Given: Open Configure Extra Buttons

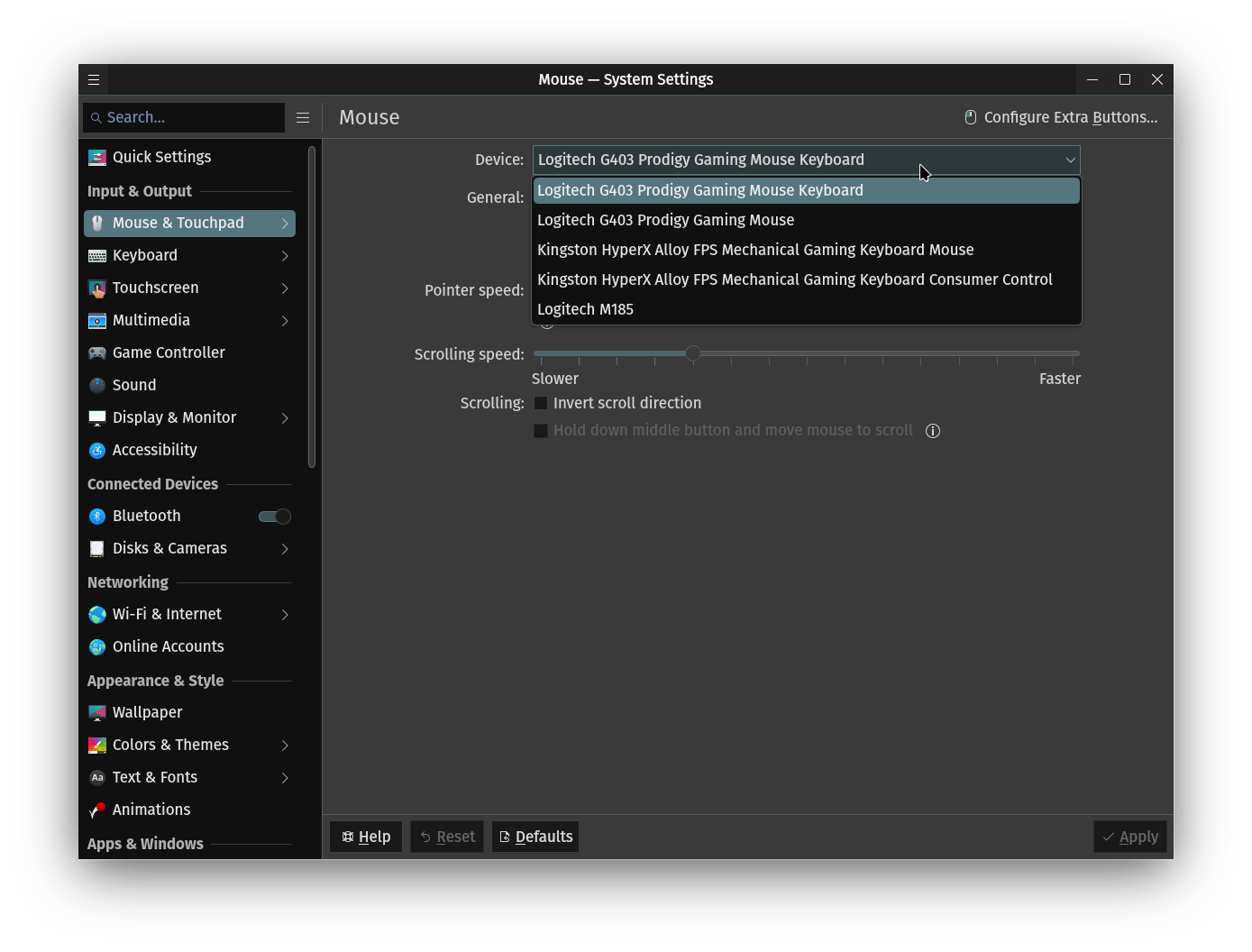Looking at the screenshot, I should (1061, 117).
